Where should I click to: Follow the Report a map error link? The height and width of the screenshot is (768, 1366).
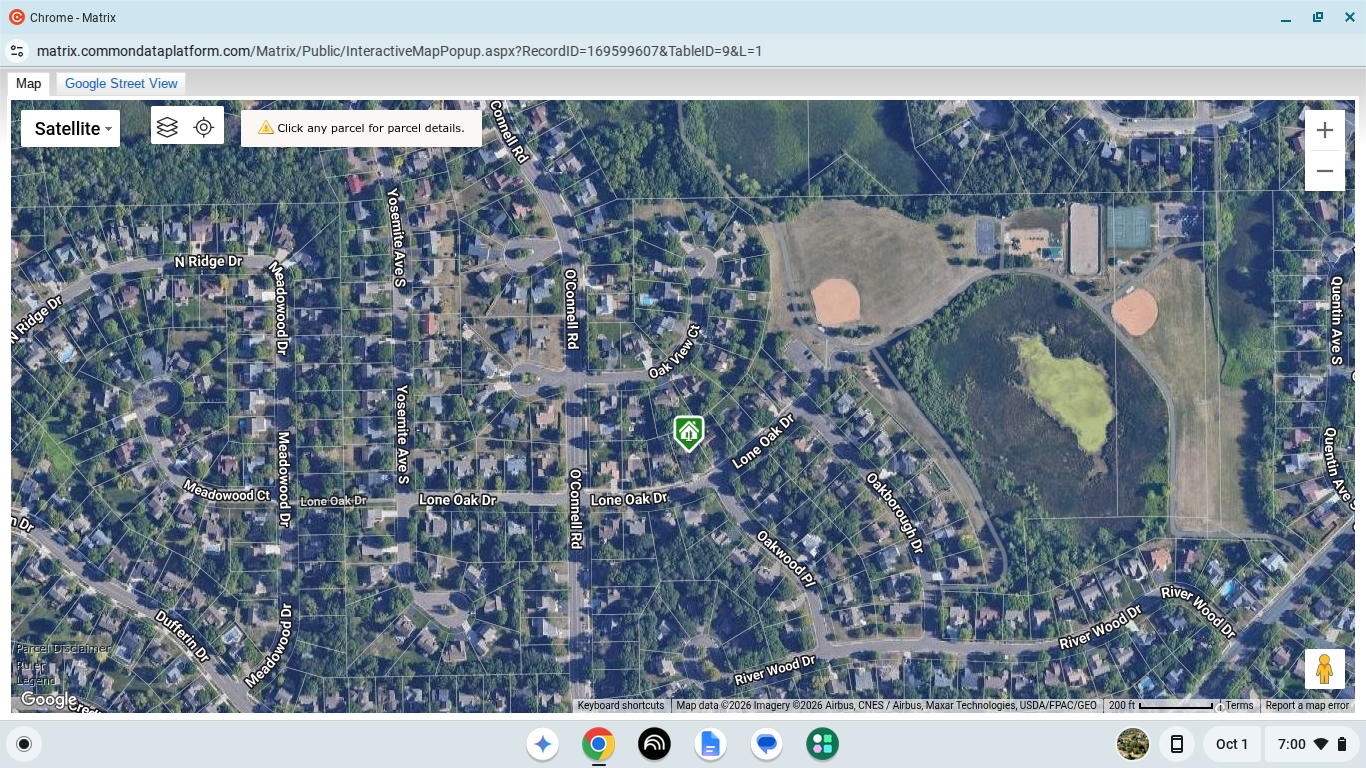[x=1307, y=705]
